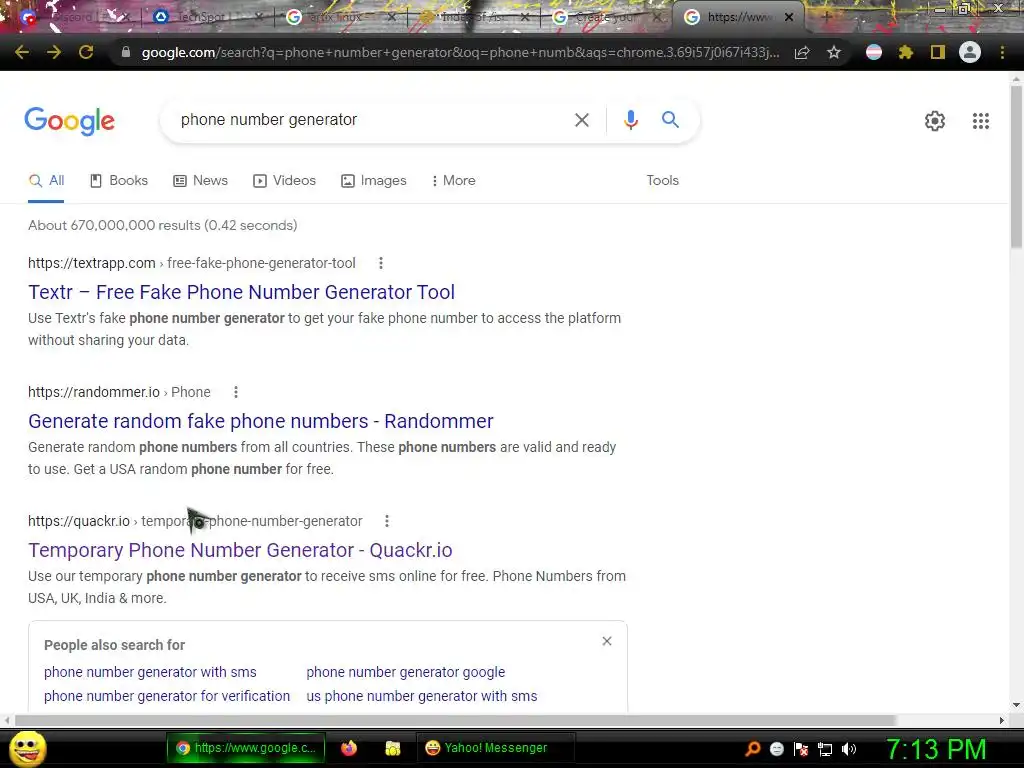The width and height of the screenshot is (1024, 768).
Task: Select Chrome google window in taskbar
Action: [246, 748]
